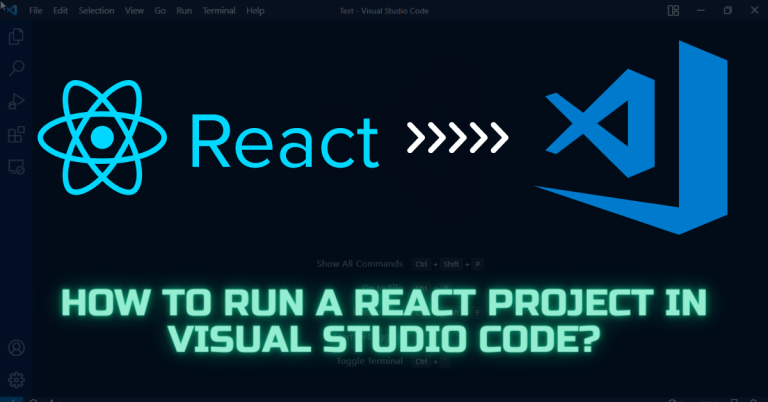The width and height of the screenshot is (768, 402).
Task: Open the Remote Explorer icon
Action: click(16, 165)
